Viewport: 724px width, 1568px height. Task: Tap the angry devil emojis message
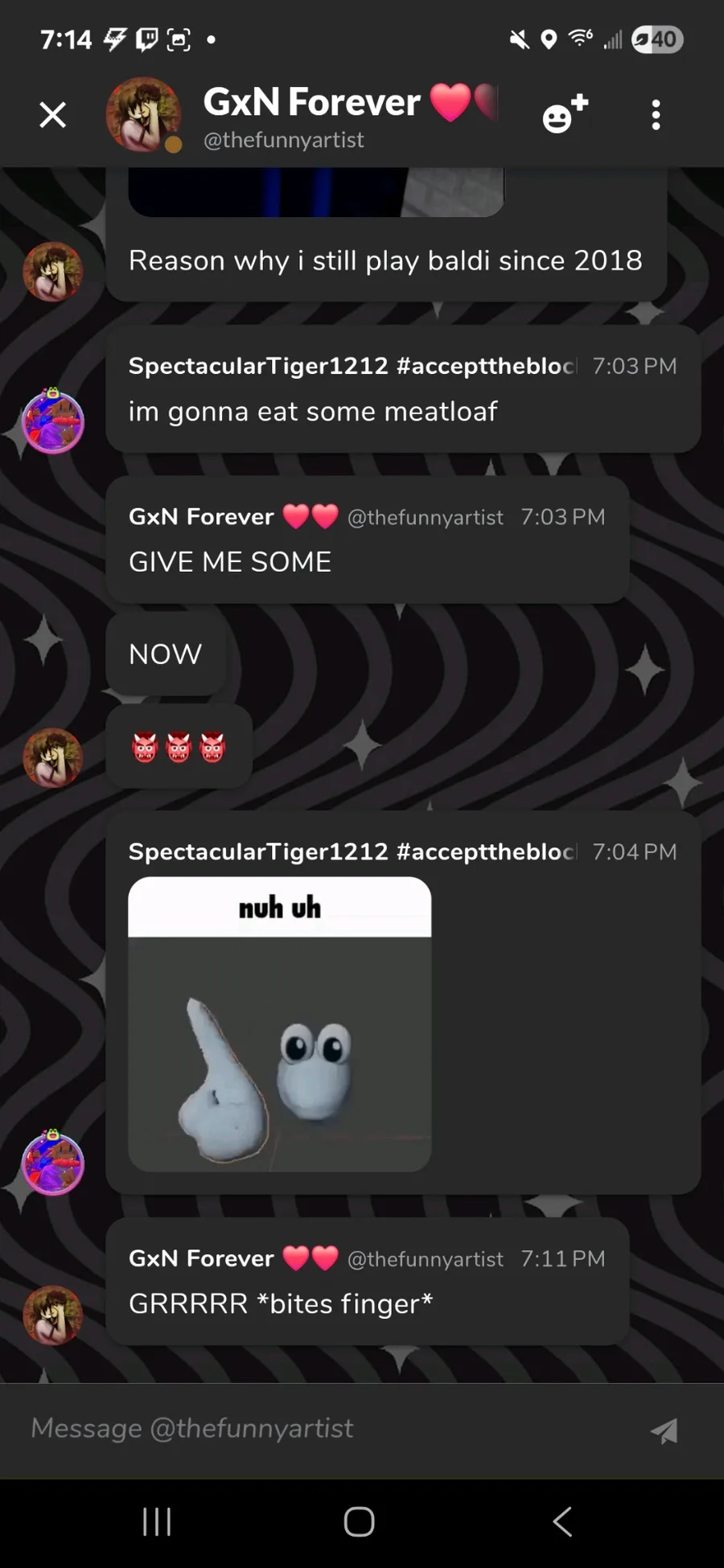179,747
